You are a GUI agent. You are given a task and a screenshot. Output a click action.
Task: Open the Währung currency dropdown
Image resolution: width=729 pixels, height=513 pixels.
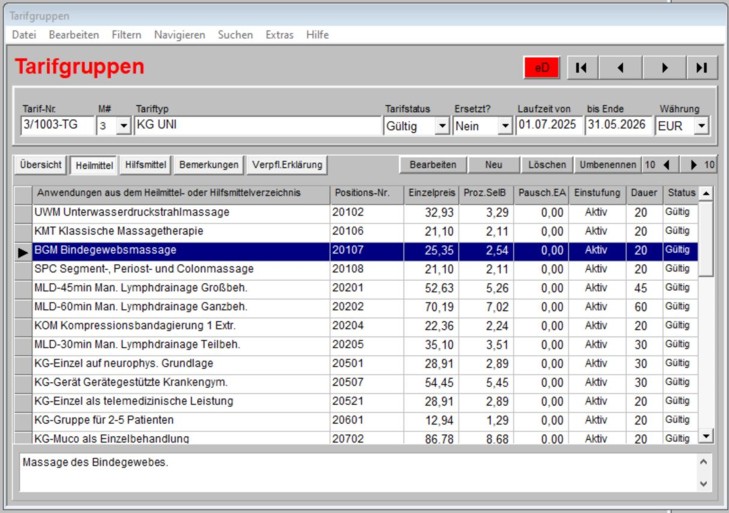(x=701, y=126)
